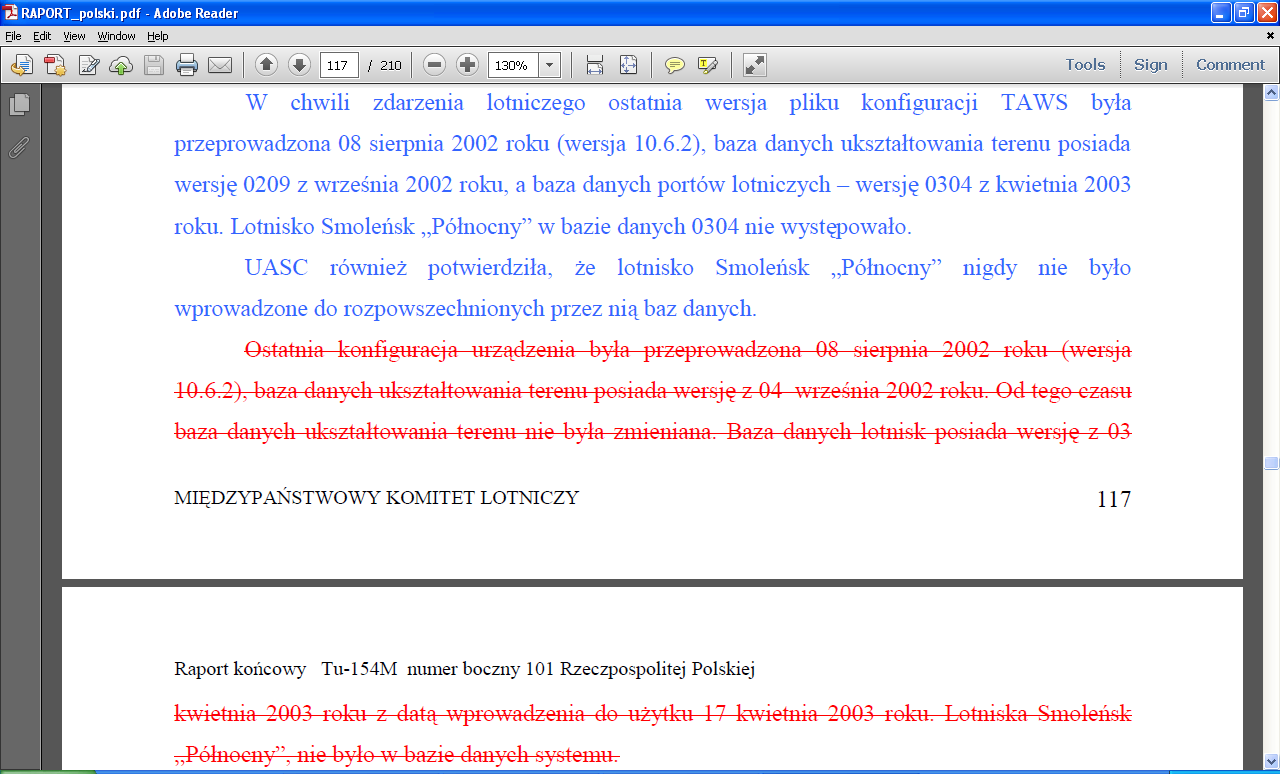Click blue line starting wersję 0209 z września
The width and height of the screenshot is (1280, 774).
(652, 185)
